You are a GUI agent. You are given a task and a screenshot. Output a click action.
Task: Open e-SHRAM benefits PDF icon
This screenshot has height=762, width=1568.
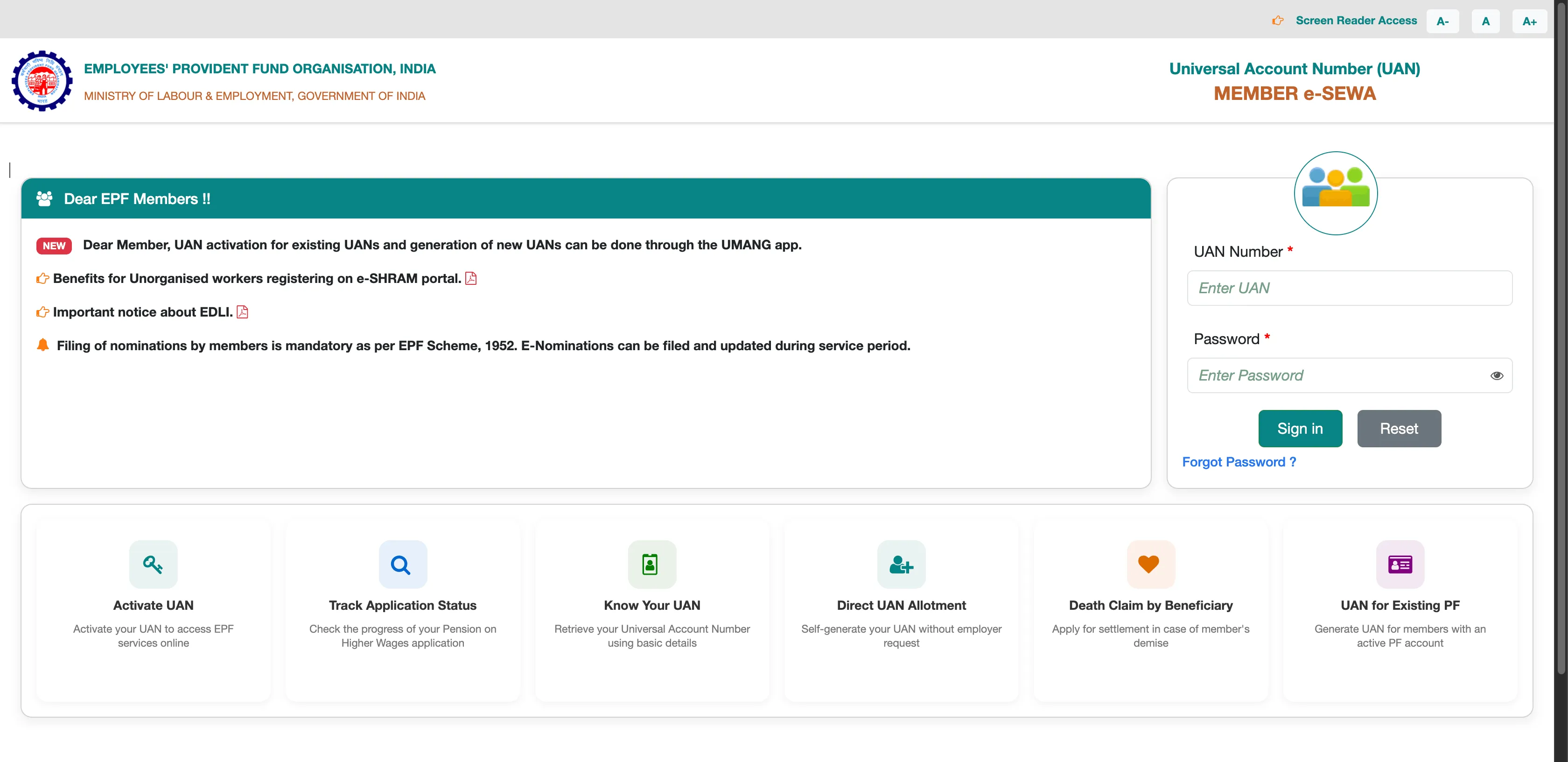470,278
